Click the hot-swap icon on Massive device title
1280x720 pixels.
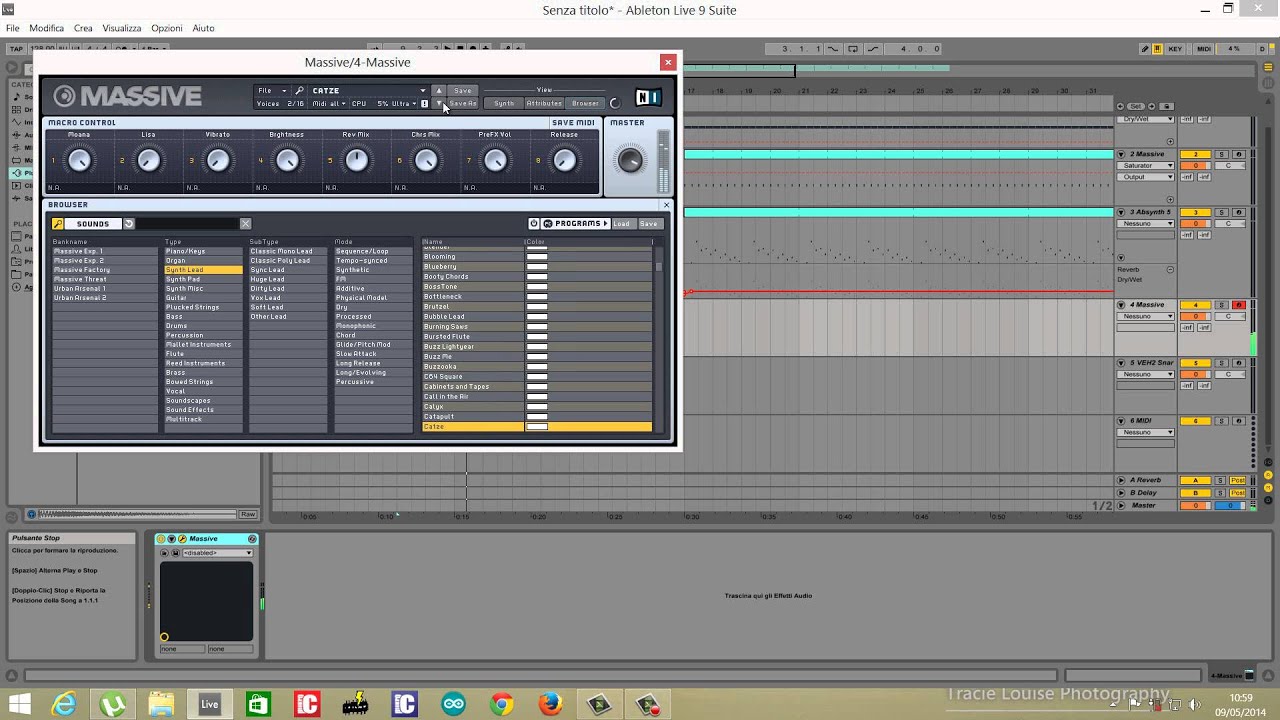(x=252, y=539)
